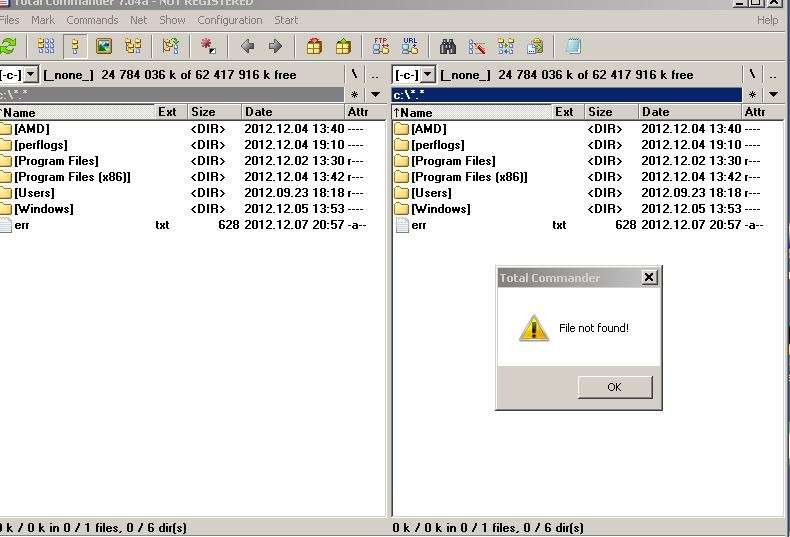Select the Windows folder icon in the right panel
This screenshot has width=790, height=537.
coord(402,209)
